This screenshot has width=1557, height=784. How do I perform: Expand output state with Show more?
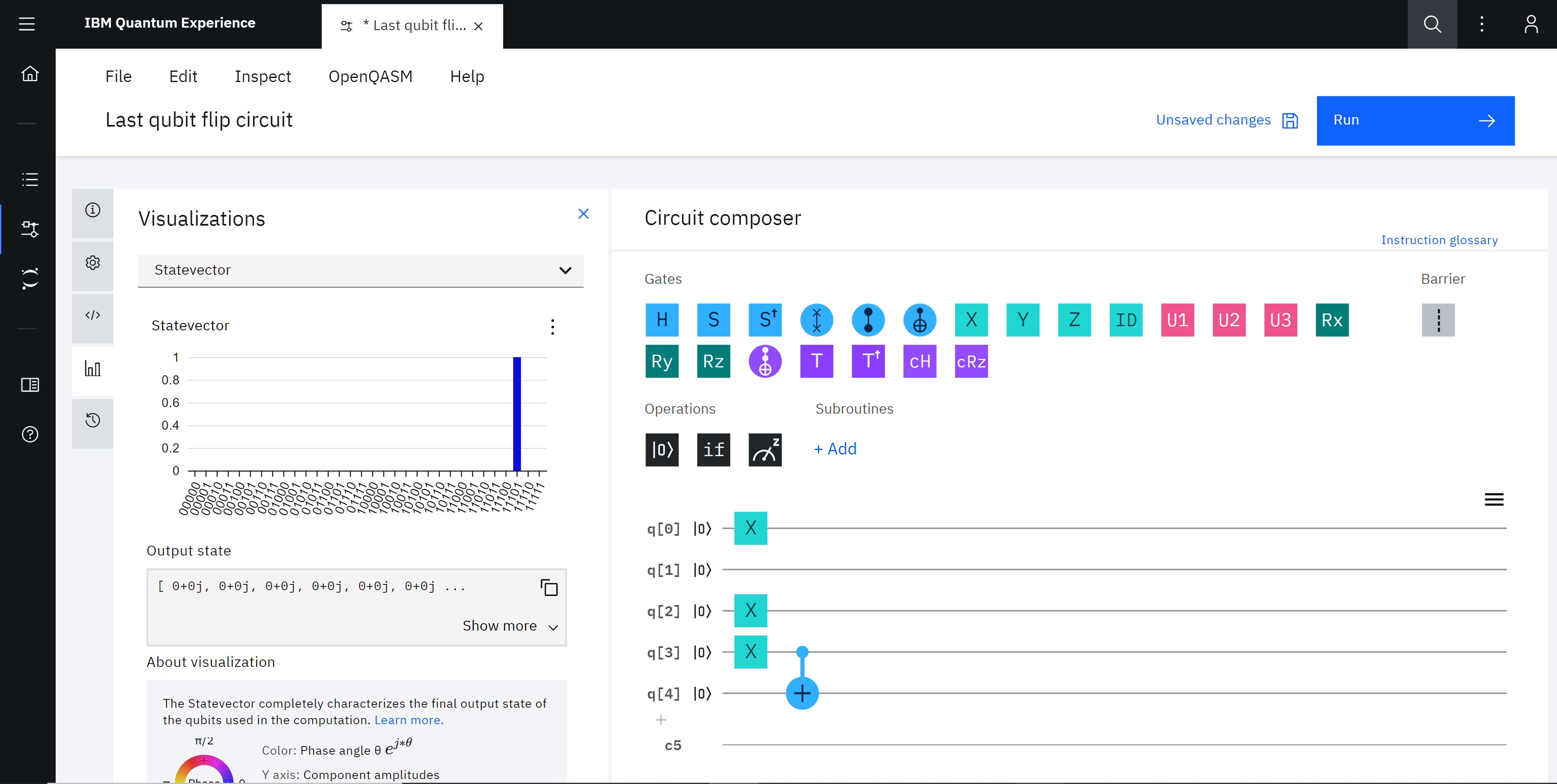click(x=509, y=626)
